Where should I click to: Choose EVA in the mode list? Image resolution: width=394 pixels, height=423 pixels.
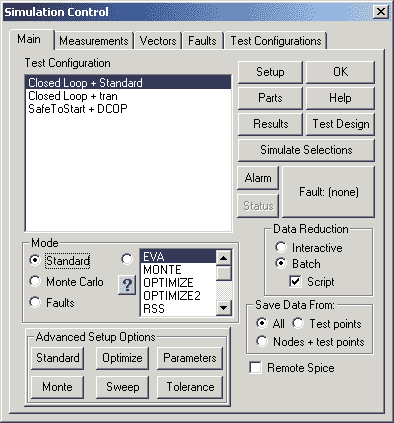click(178, 257)
